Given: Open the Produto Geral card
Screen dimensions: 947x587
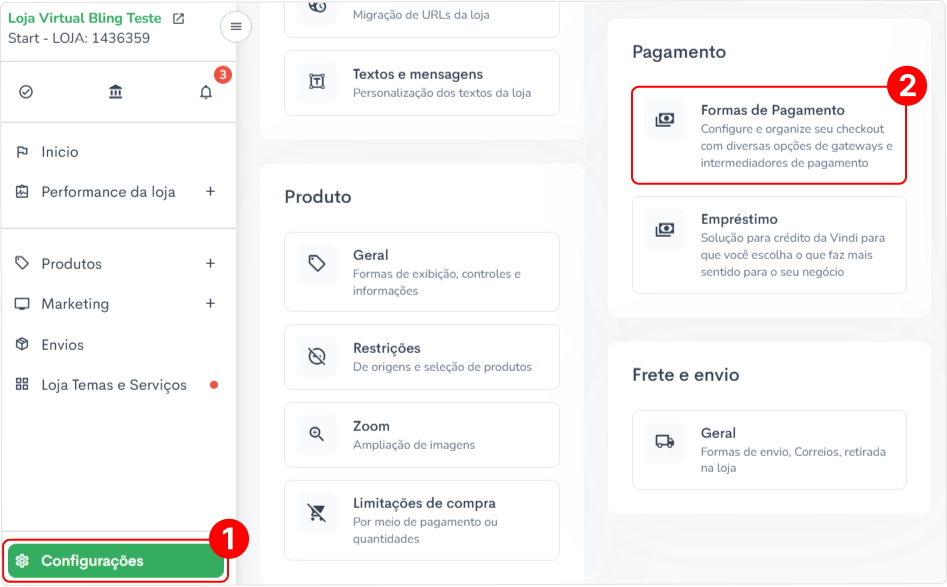Looking at the screenshot, I should click(x=422, y=272).
